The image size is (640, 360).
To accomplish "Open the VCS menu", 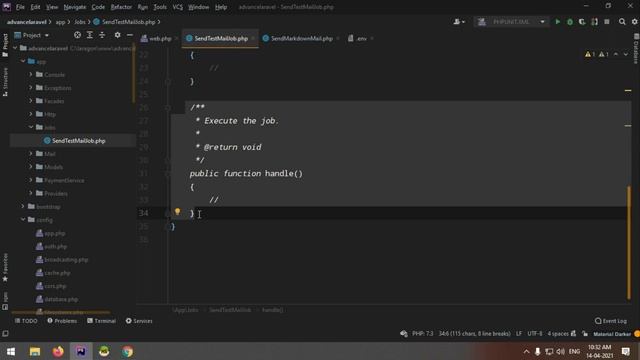I will pos(178,7).
